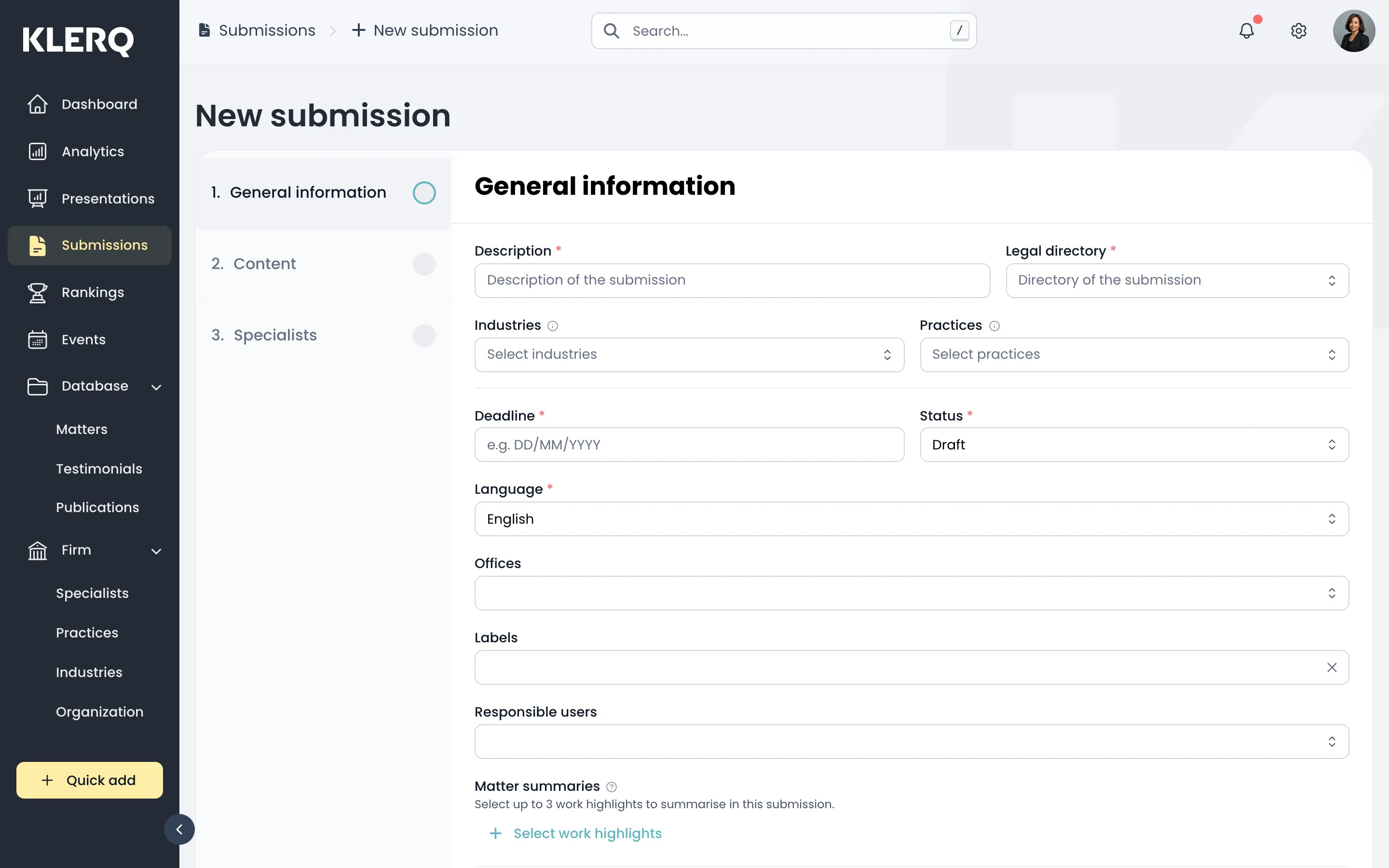The image size is (1389, 868).
Task: Click the search magnifier icon
Action: coord(612,30)
